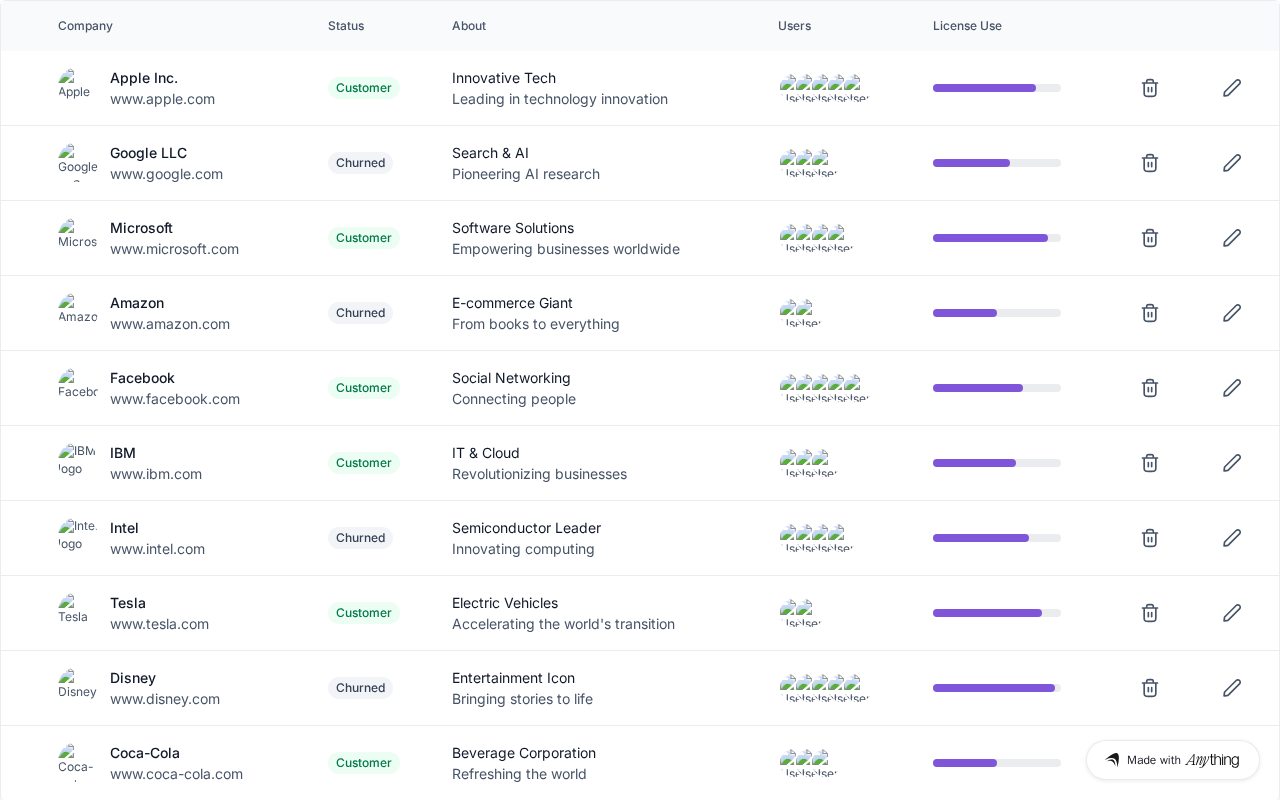Click the user avatars for Amazon
Screen dimensions: 1280x800
coord(801,313)
